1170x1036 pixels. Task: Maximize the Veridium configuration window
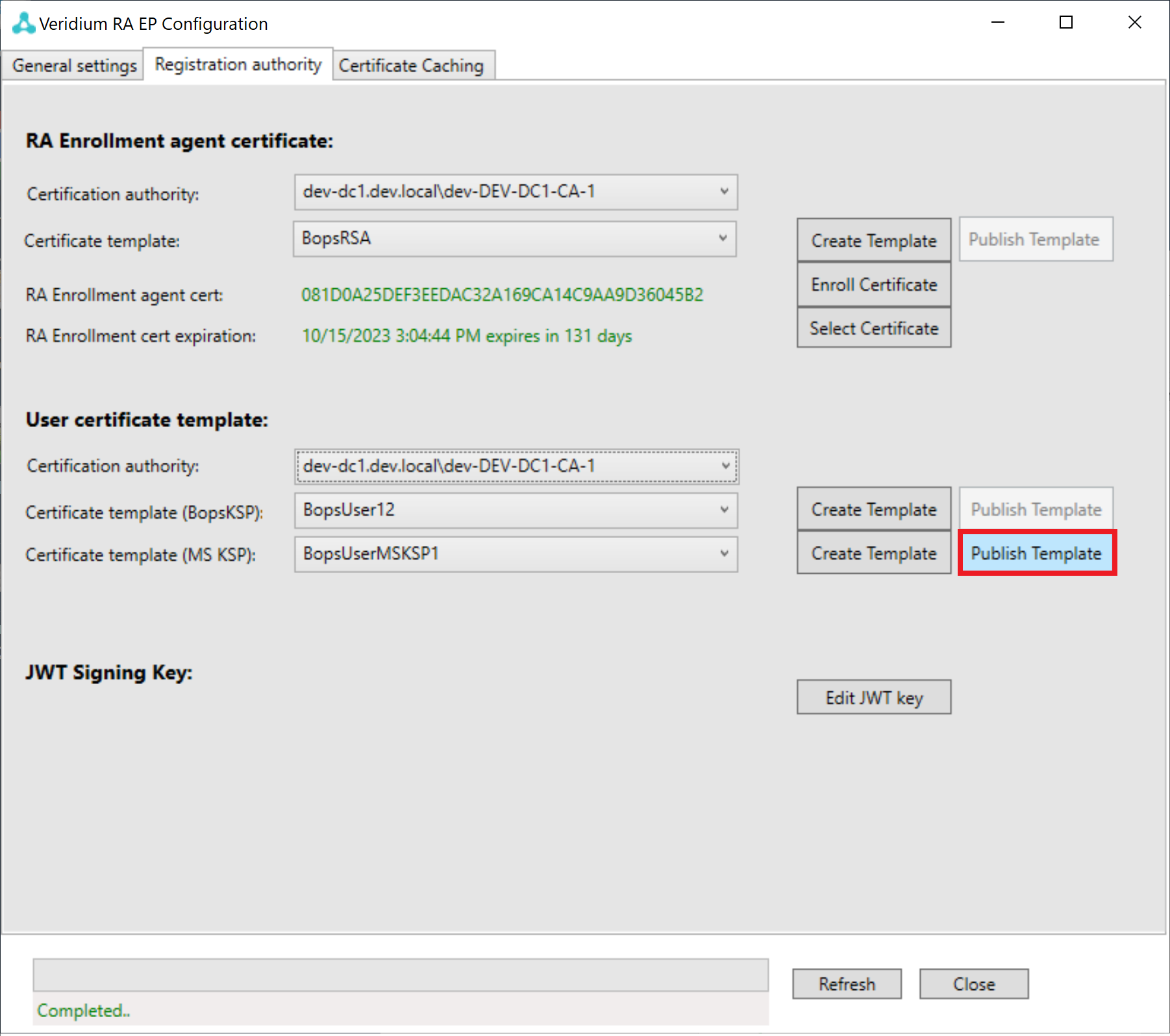[x=1066, y=23]
